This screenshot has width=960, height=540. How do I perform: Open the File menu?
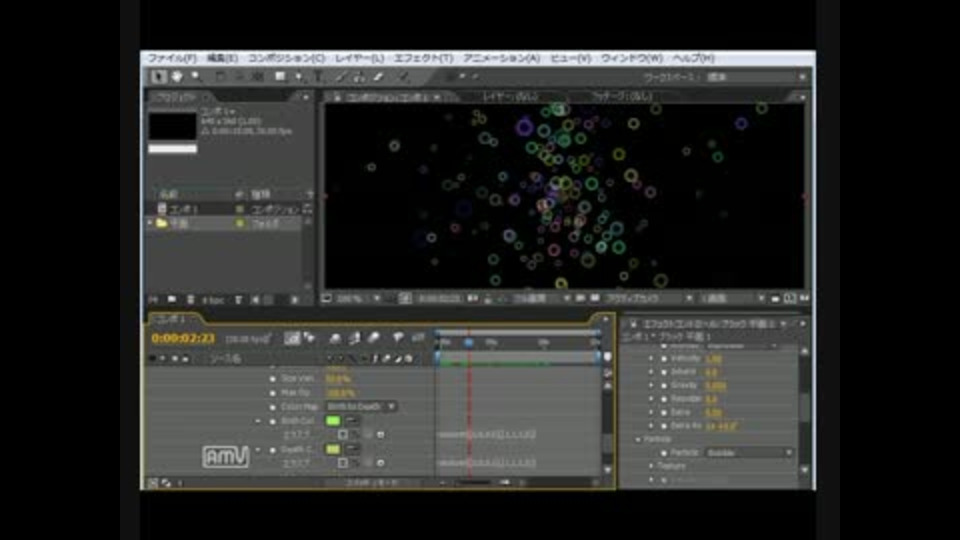click(172, 58)
